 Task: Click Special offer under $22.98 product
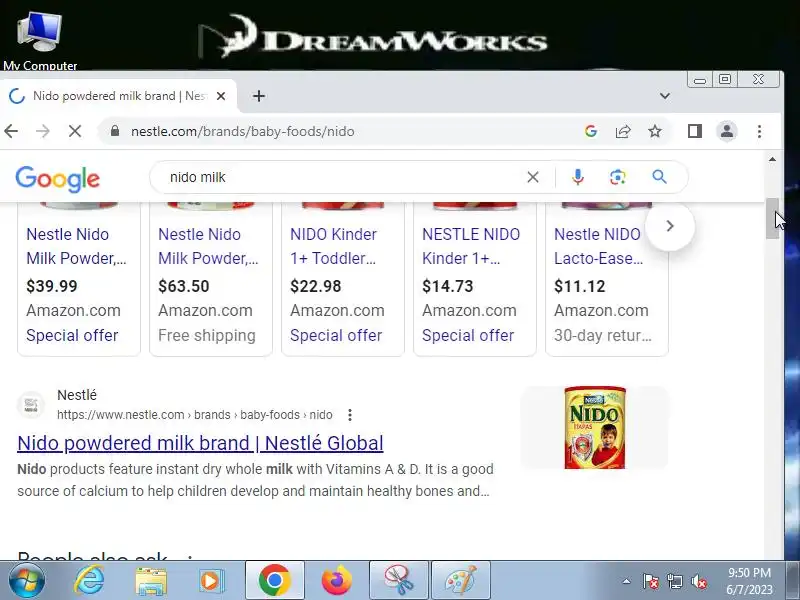pos(336,335)
